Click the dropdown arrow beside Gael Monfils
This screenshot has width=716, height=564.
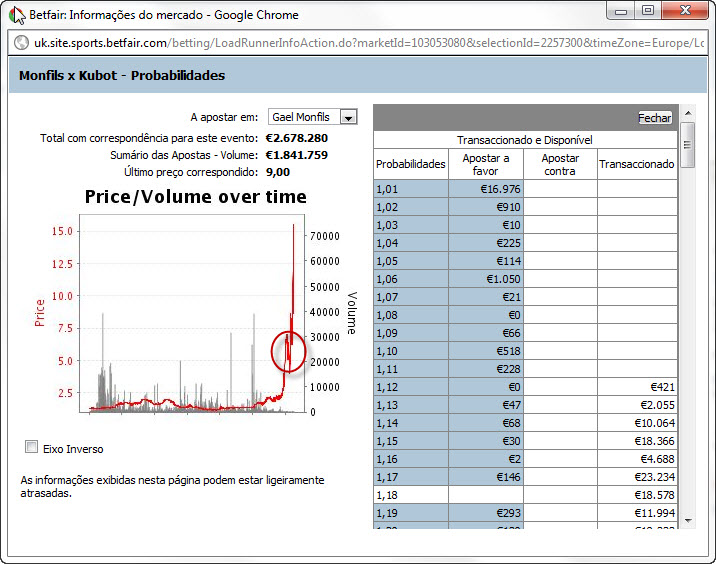(x=348, y=117)
